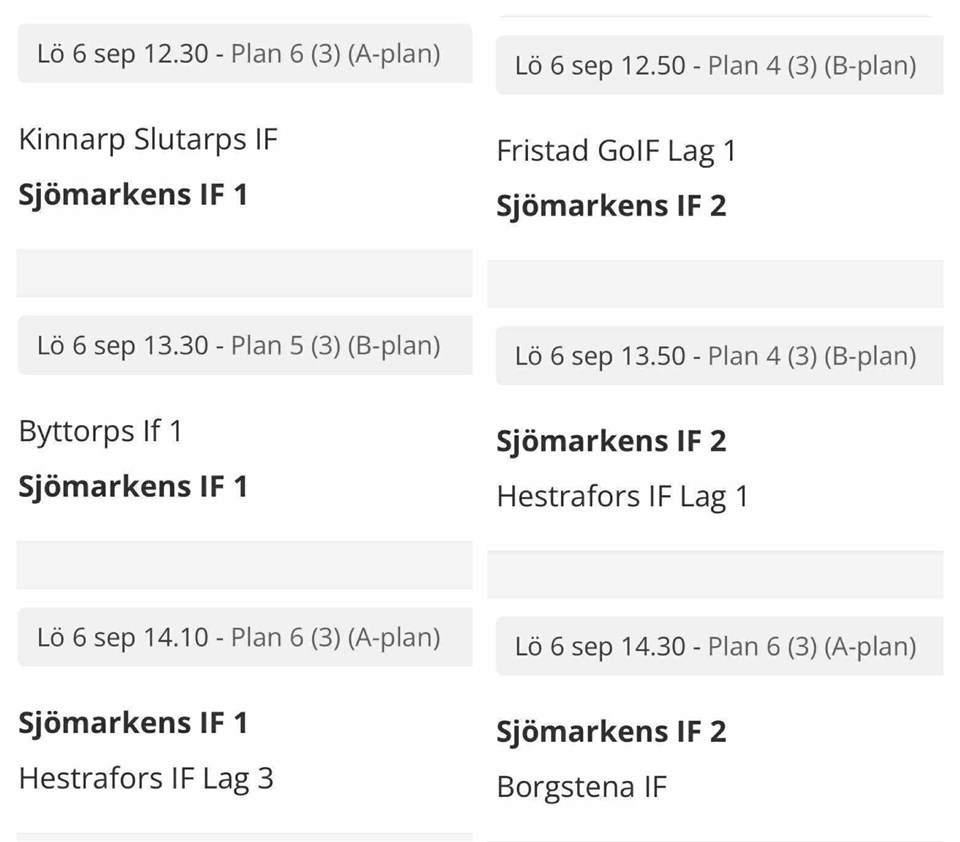Click grey bar below the Kinnarp Slutarps match
960x842 pixels.
244,273
